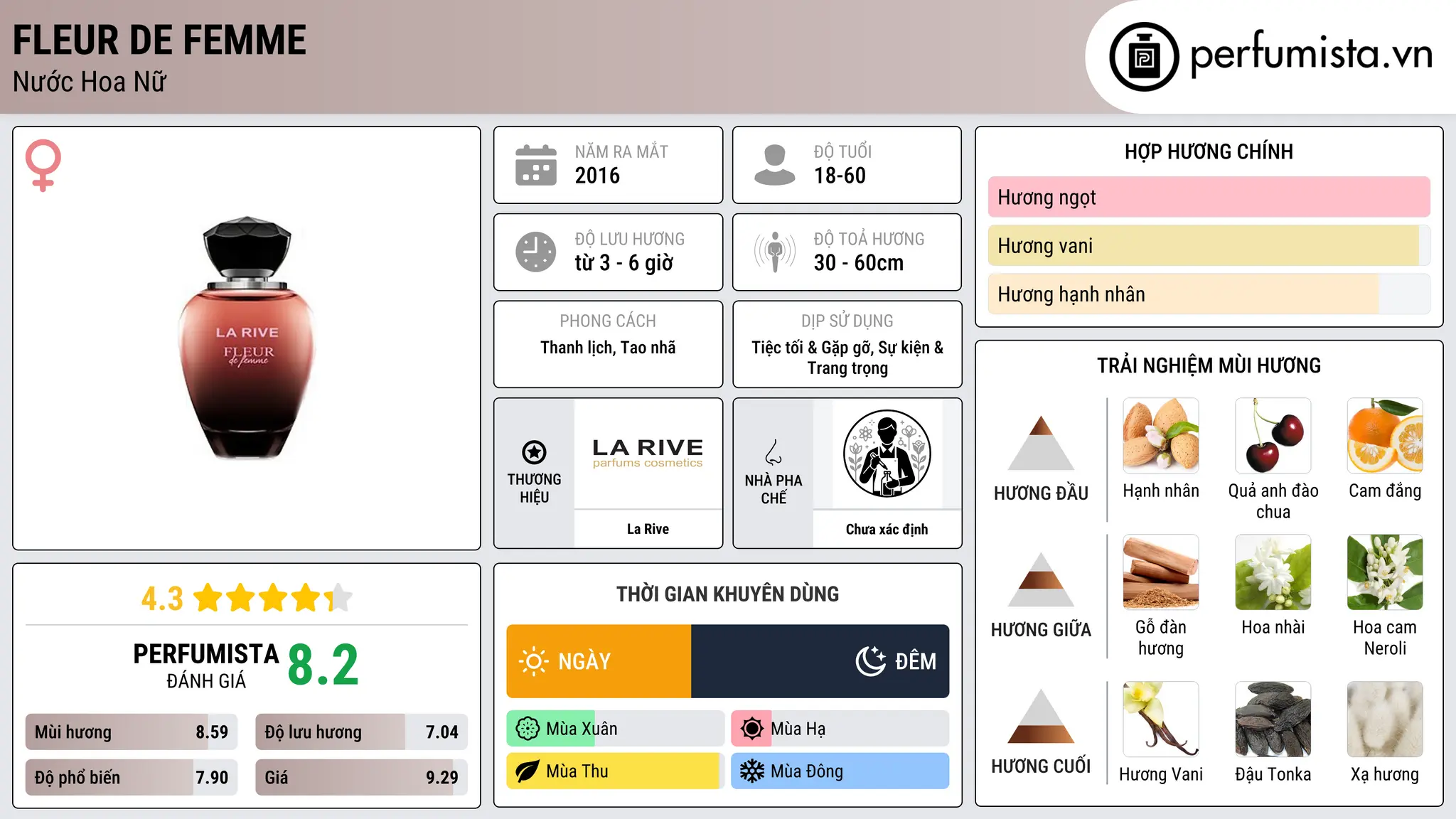The width and height of the screenshot is (1456, 819).
Task: Click the sun icon beside Ngày
Action: click(x=534, y=661)
